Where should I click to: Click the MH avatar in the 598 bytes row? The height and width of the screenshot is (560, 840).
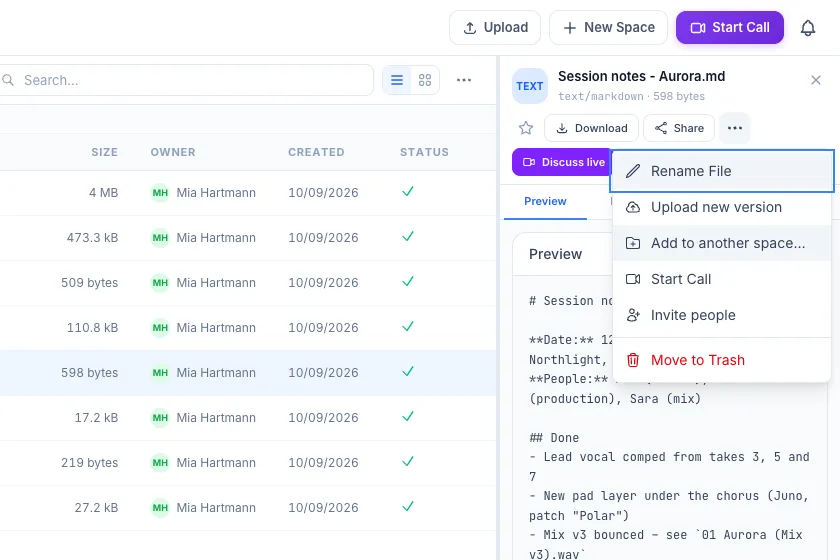[x=160, y=373]
